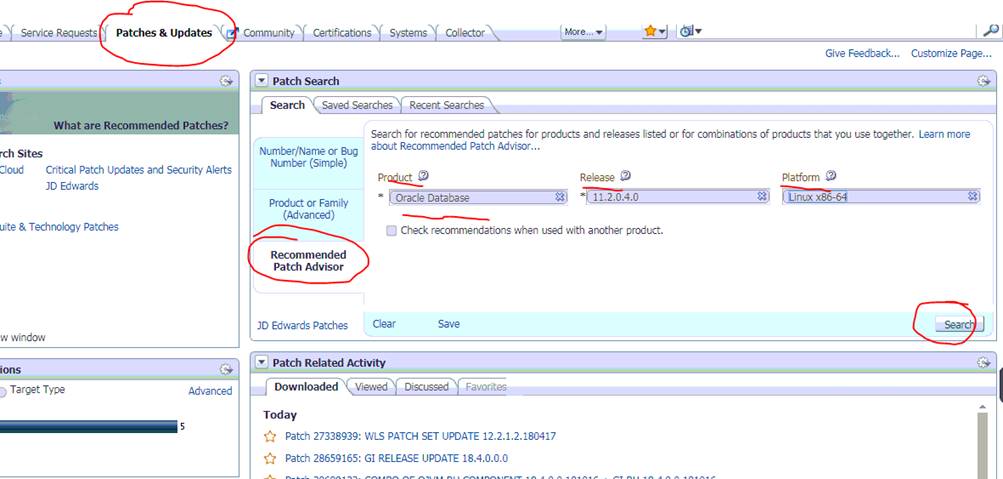The width and height of the screenshot is (1003, 479).
Task: Click the Advanced link
Action: point(210,391)
